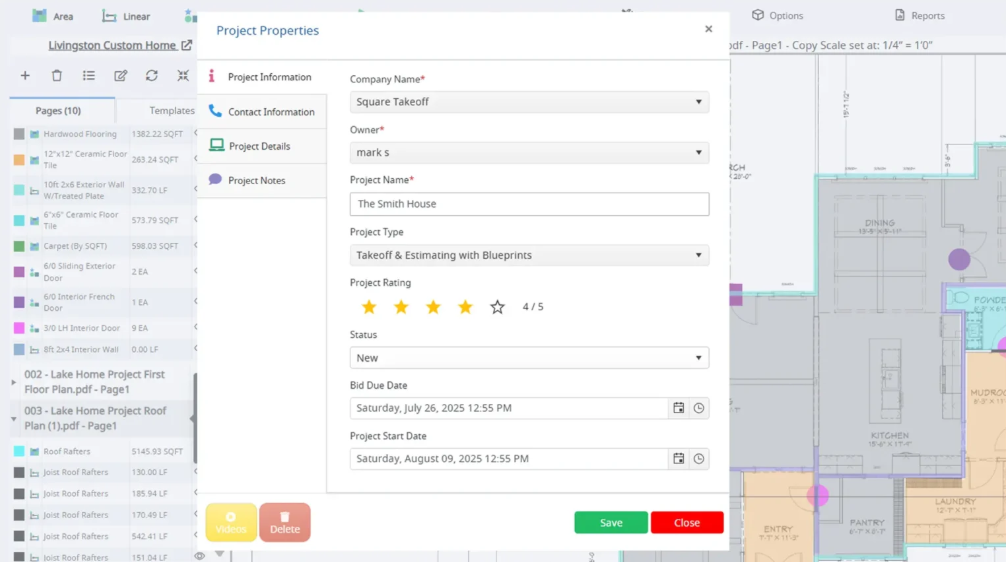This screenshot has width=1006, height=562.
Task: Select the Area takeoff tool
Action: (53, 16)
